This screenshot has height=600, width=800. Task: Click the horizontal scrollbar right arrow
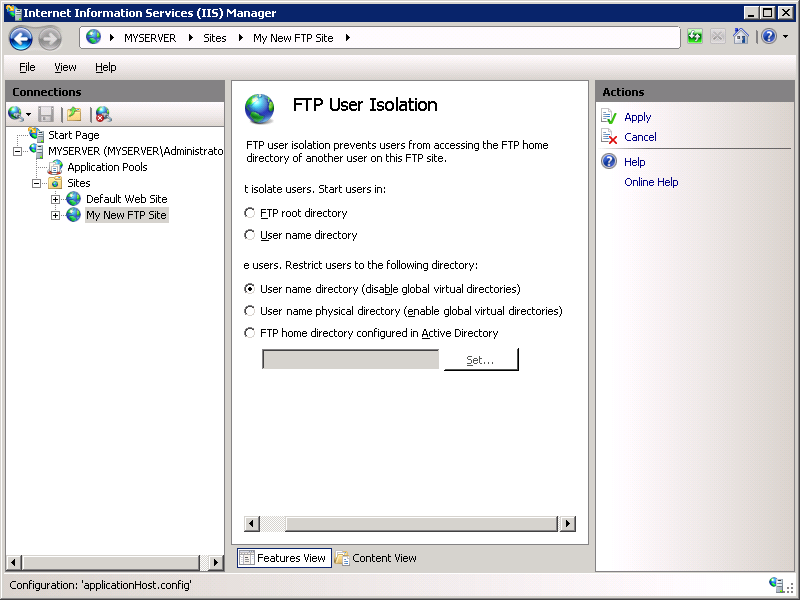567,523
